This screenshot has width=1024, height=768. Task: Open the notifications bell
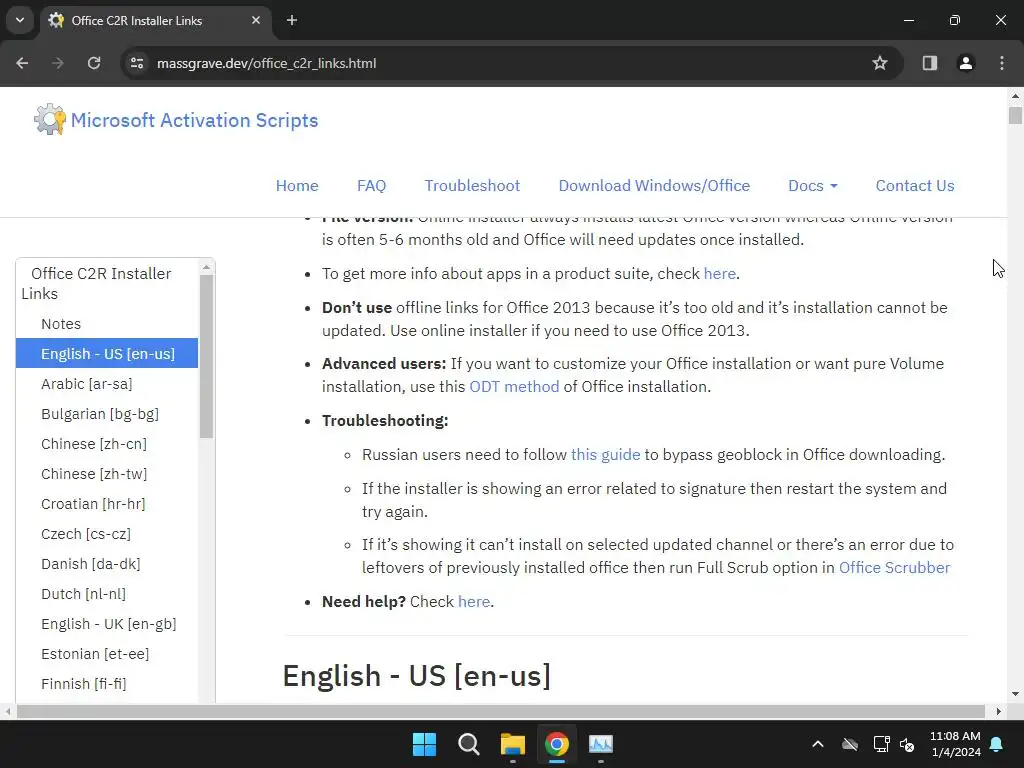tap(997, 744)
